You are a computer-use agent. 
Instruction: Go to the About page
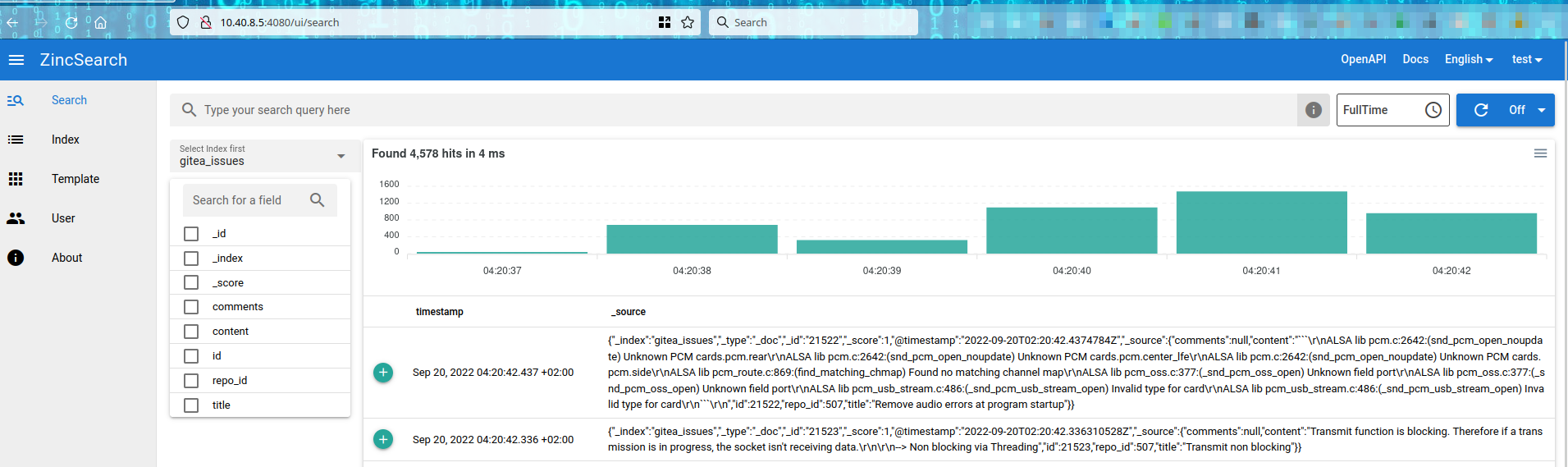(67, 258)
